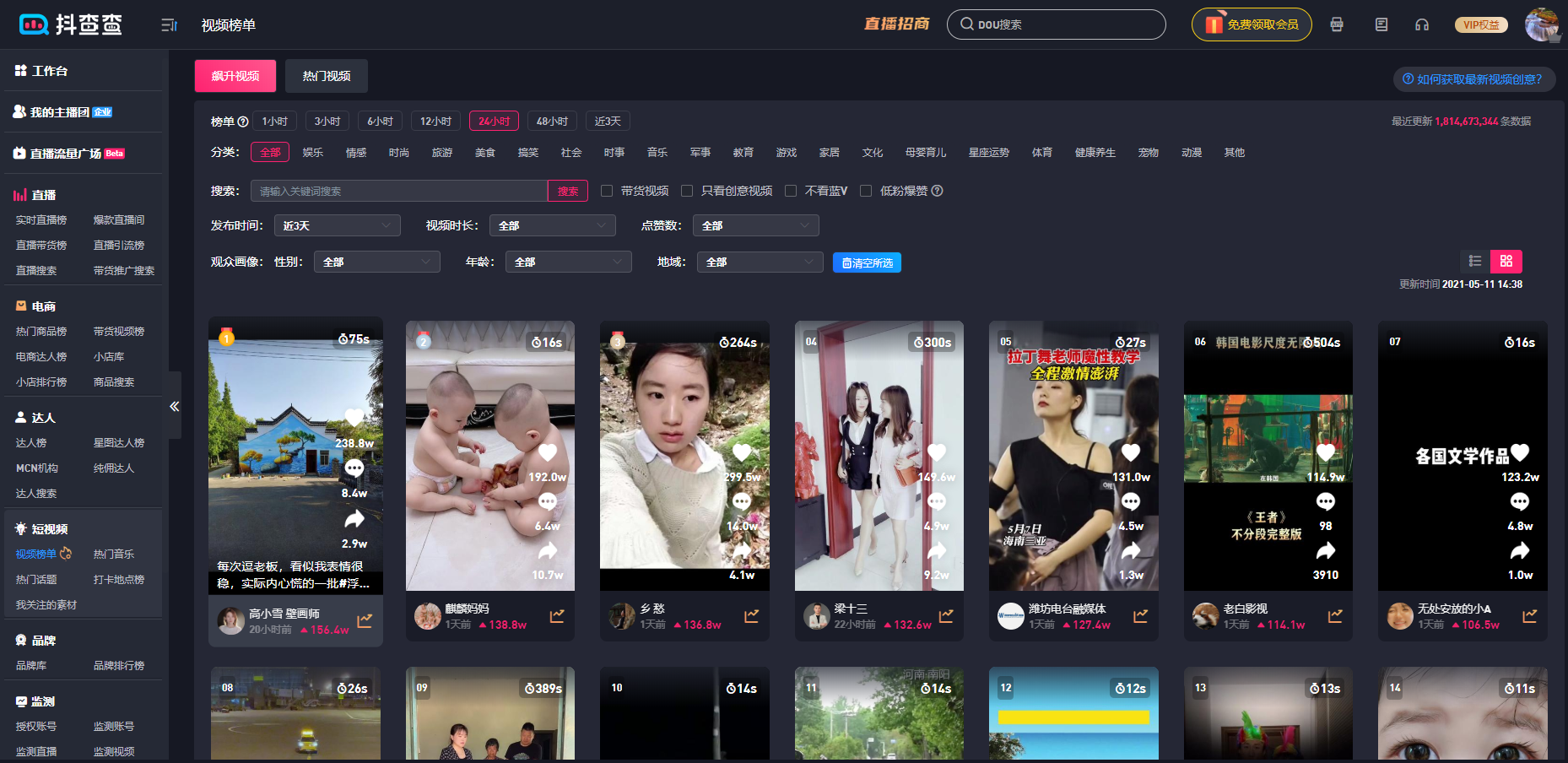Collapse the left sidebar with double-arrow handle
This screenshot has height=763, width=1568.
point(175,406)
